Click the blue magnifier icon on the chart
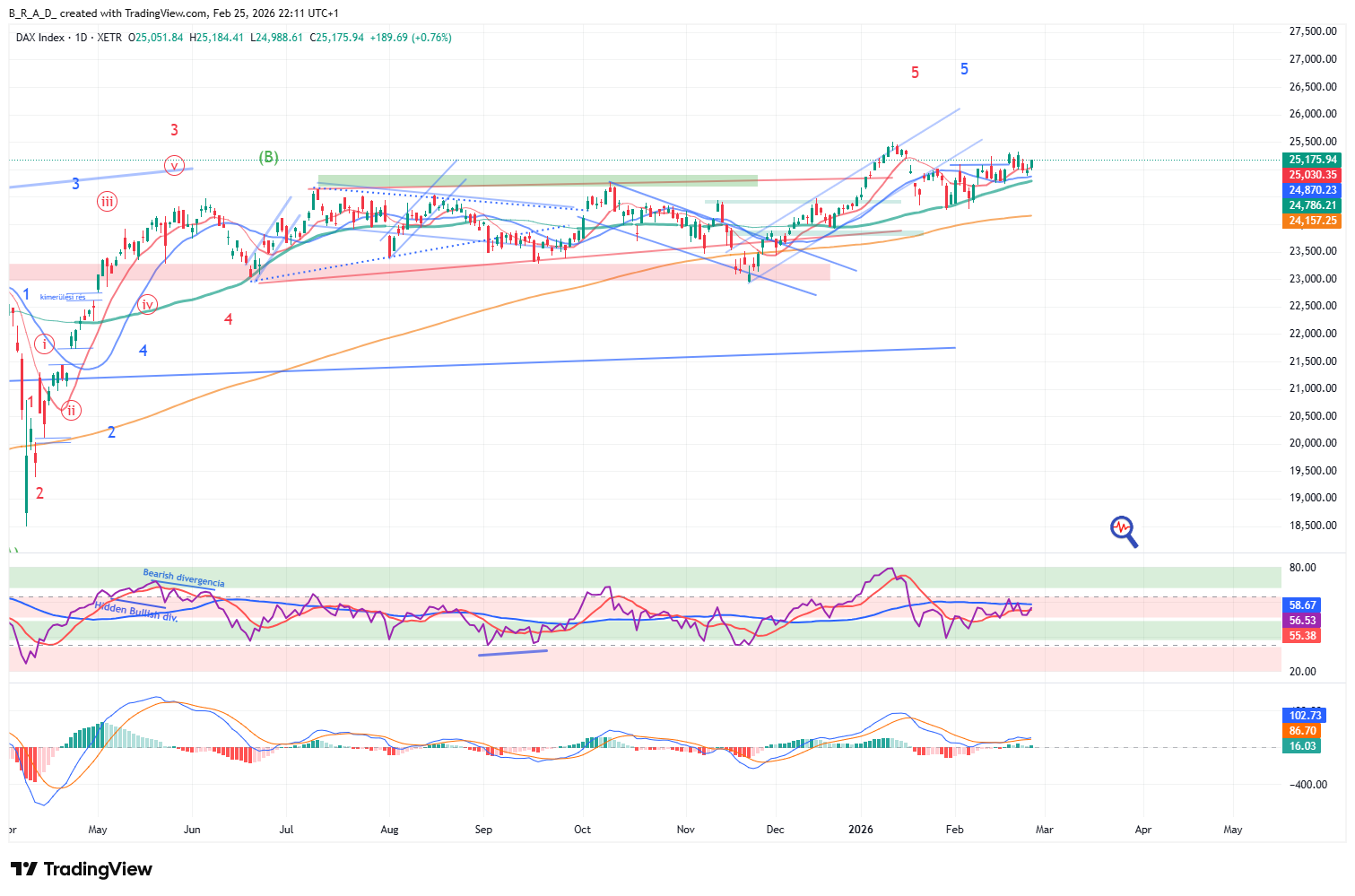This screenshot has height=896, width=1355. [1123, 530]
